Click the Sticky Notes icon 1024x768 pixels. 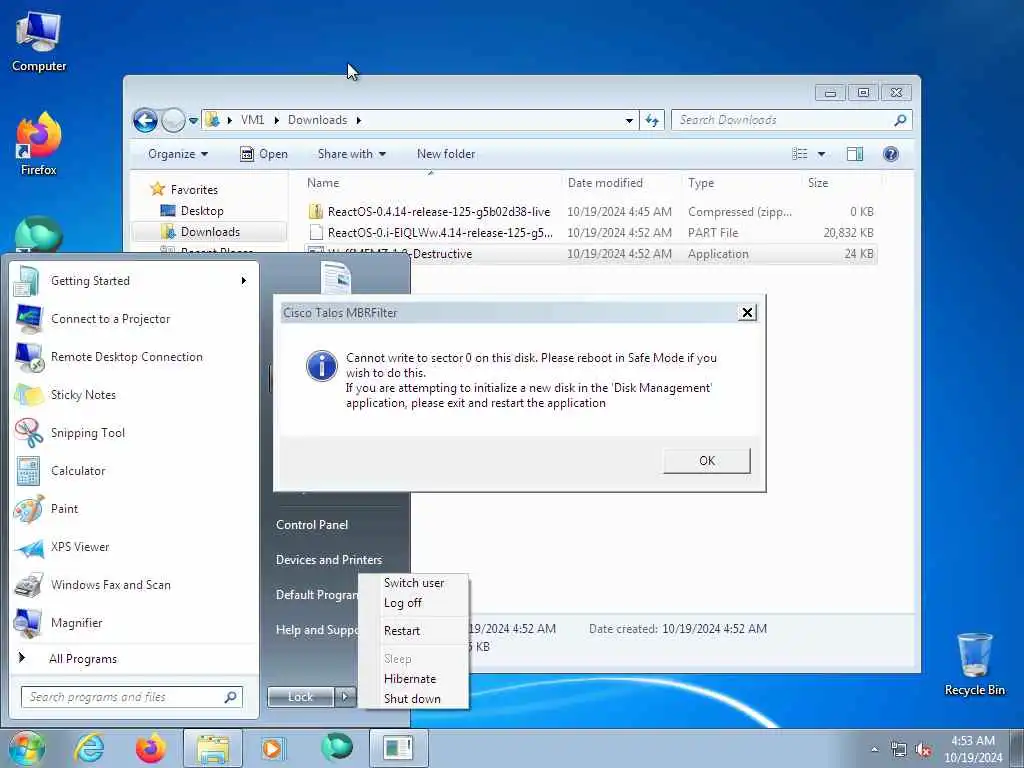[x=29, y=395]
